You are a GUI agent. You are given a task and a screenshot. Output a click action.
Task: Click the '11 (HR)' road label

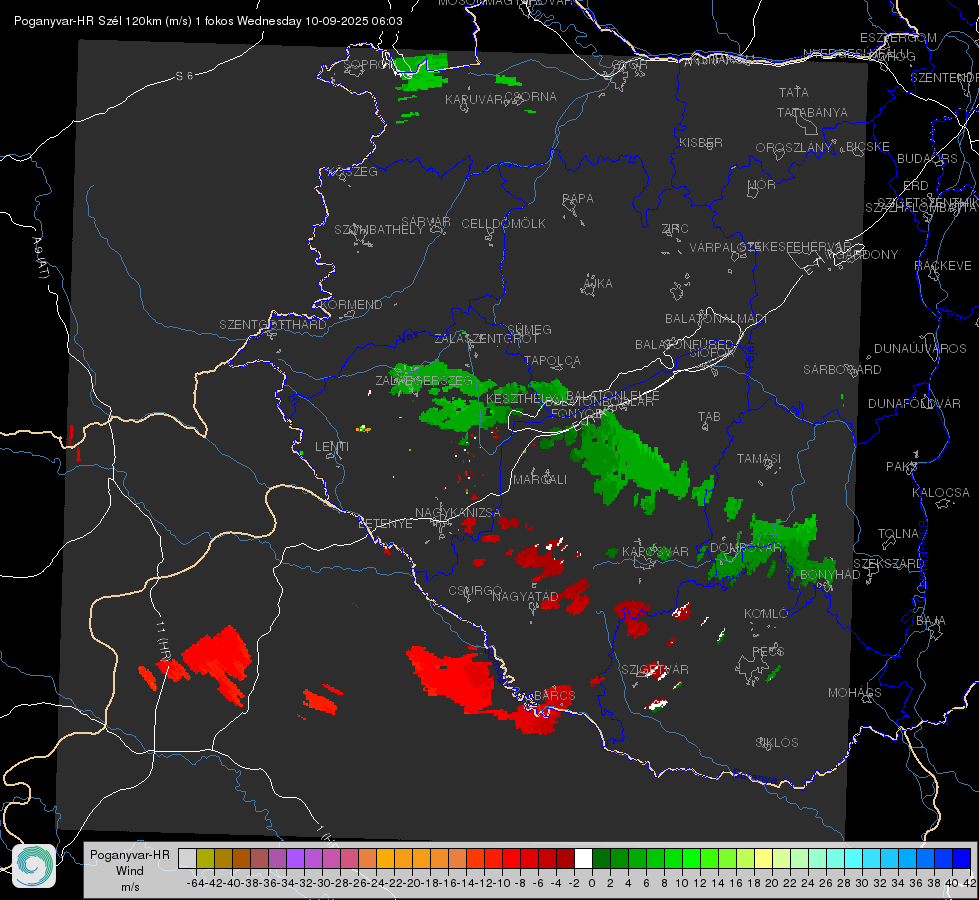pyautogui.click(x=163, y=641)
